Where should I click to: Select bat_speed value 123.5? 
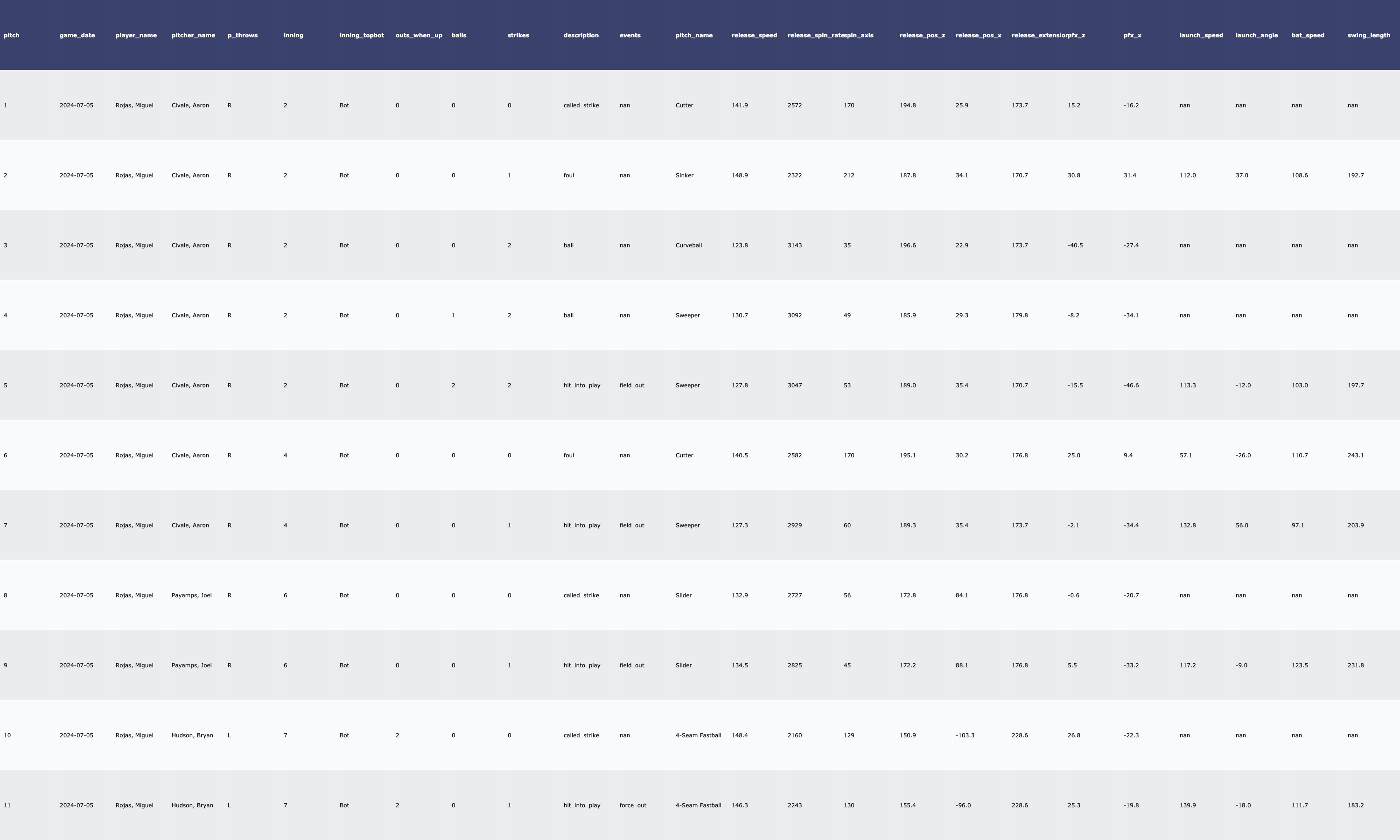coord(1299,665)
